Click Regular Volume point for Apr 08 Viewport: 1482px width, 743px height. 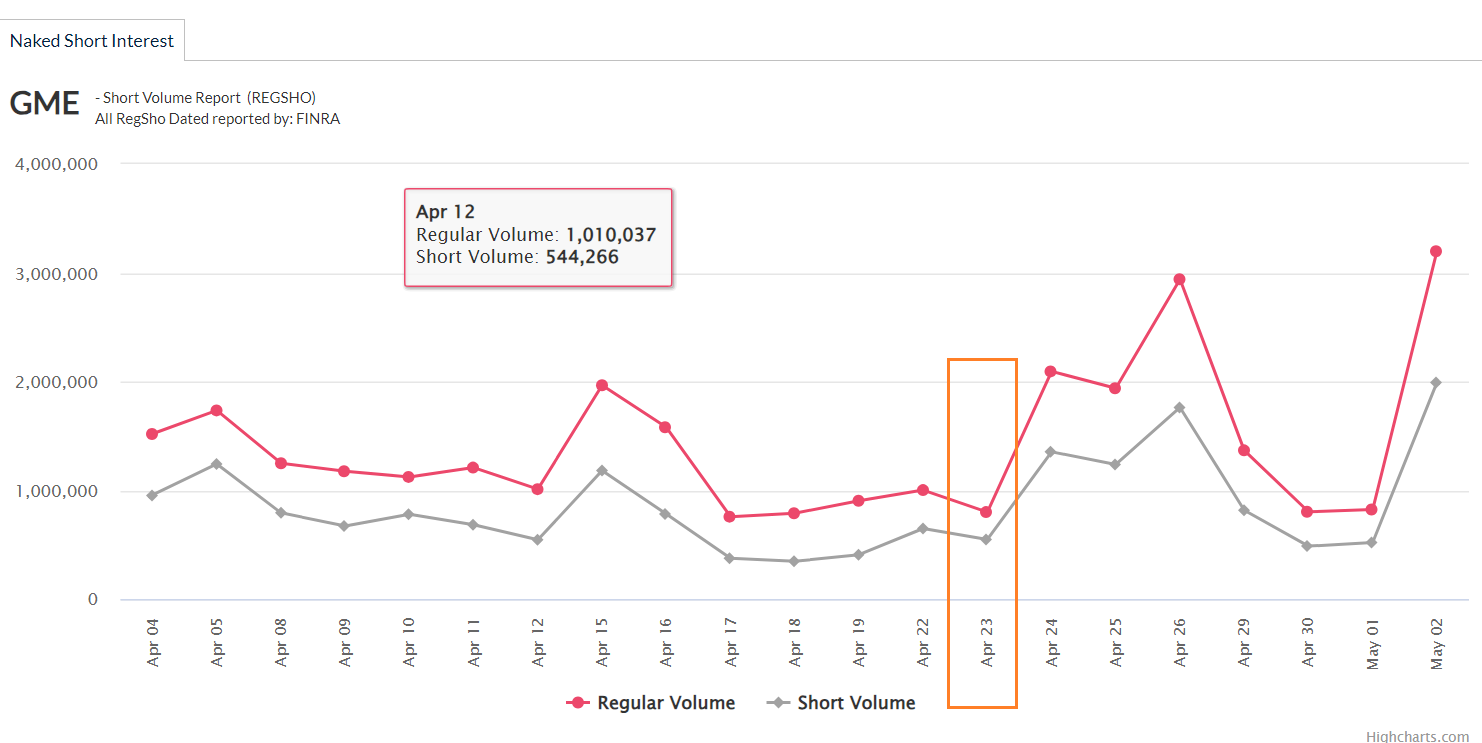281,463
